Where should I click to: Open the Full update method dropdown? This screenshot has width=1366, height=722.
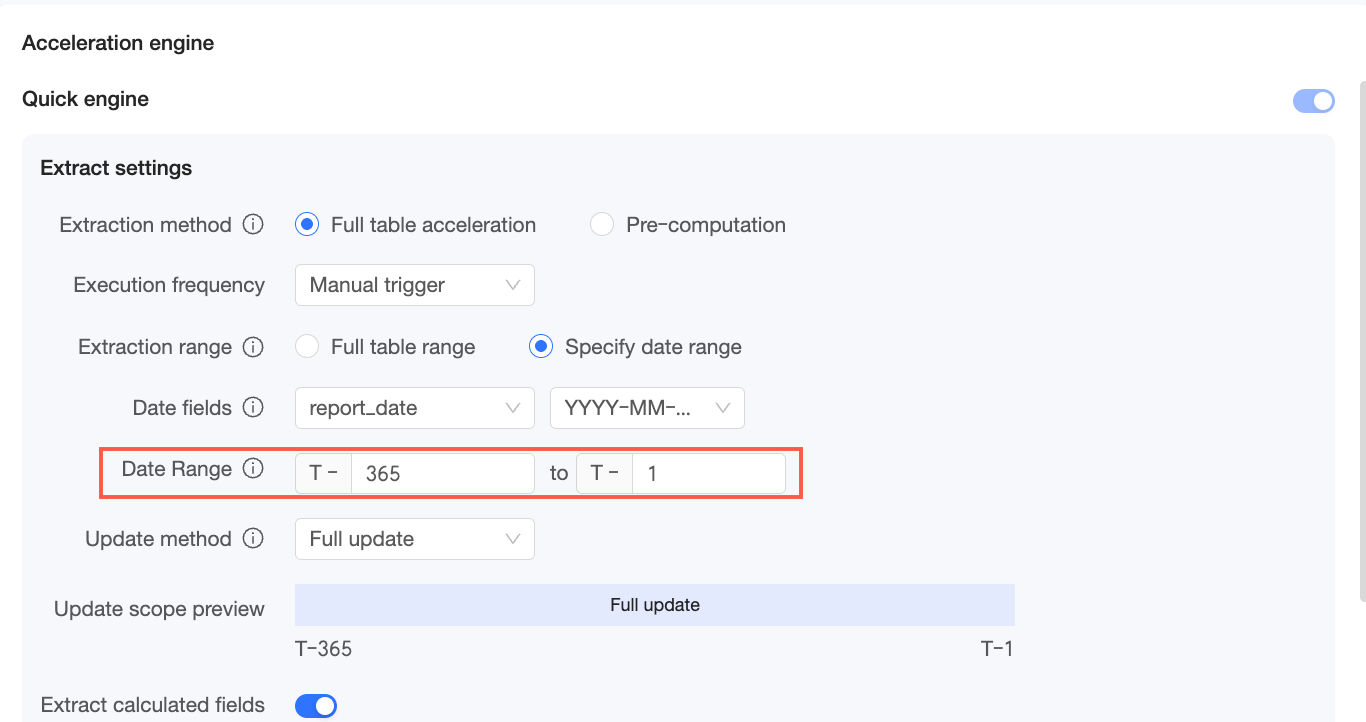pyautogui.click(x=414, y=539)
